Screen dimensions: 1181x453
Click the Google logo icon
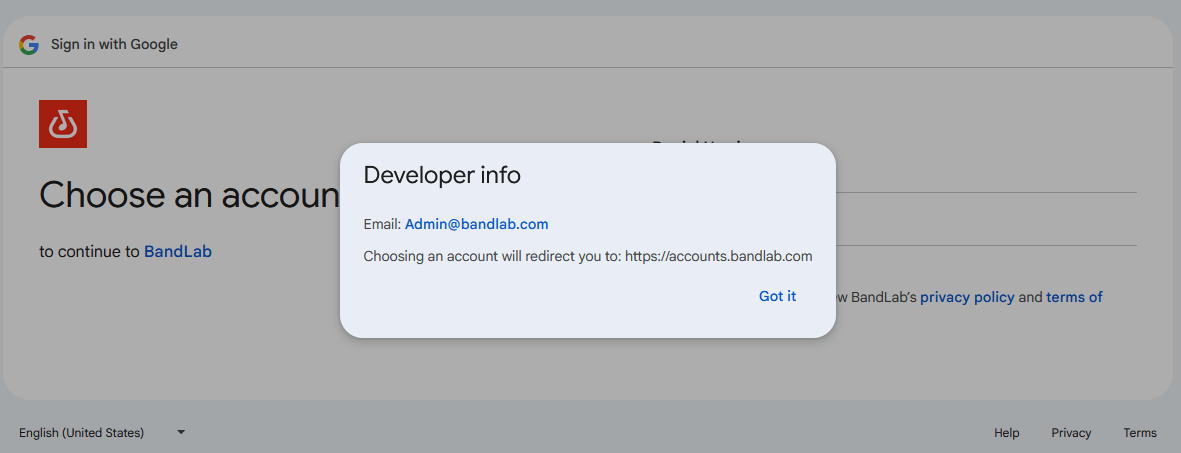click(x=29, y=44)
